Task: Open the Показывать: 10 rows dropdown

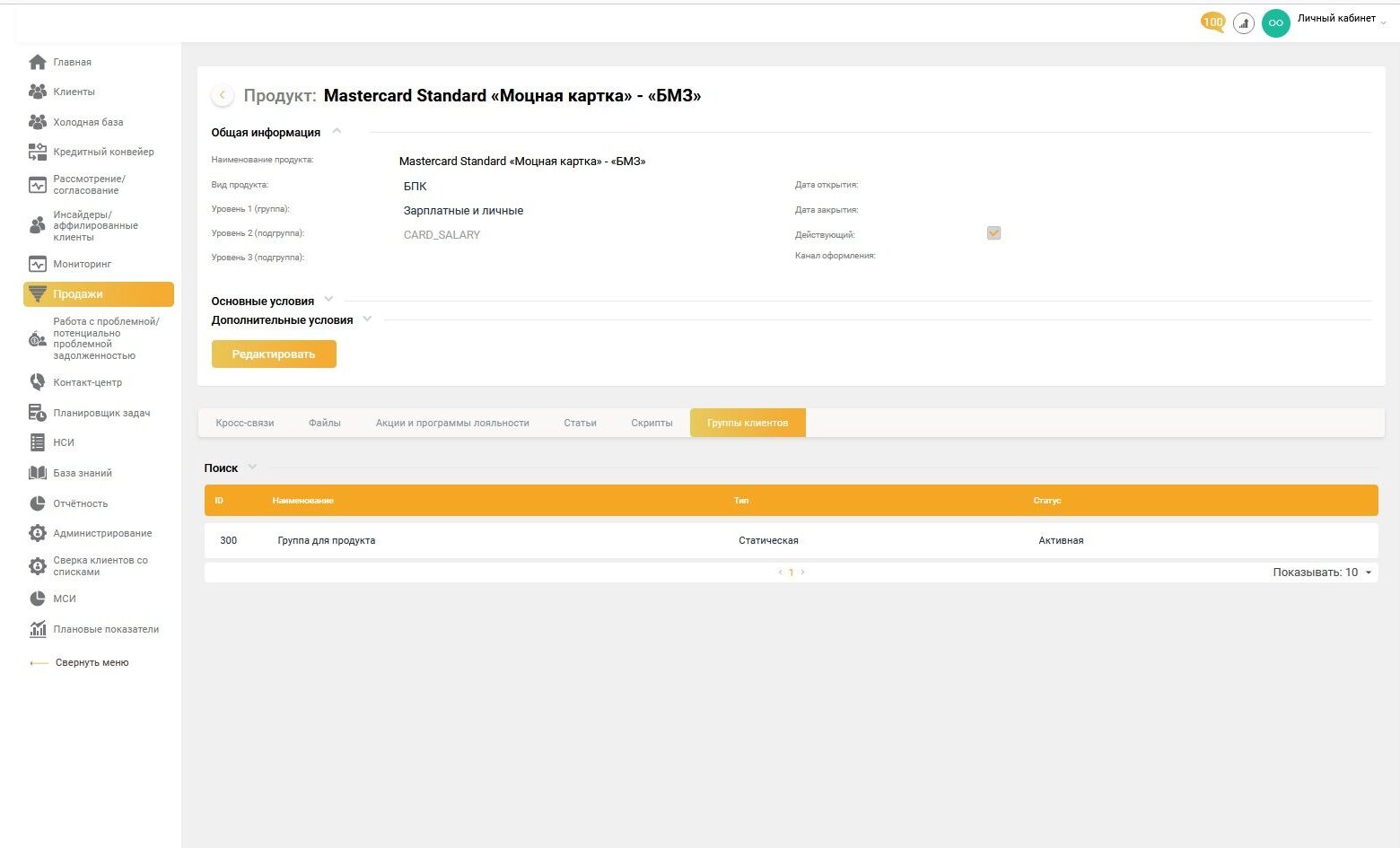Action: tap(1323, 573)
